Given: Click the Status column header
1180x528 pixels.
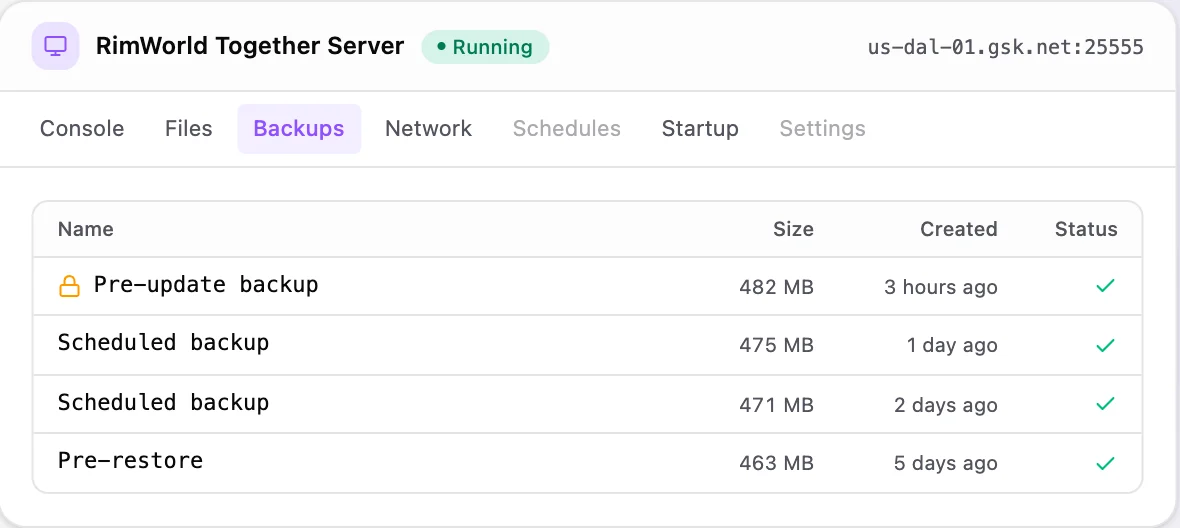Looking at the screenshot, I should click(x=1086, y=229).
